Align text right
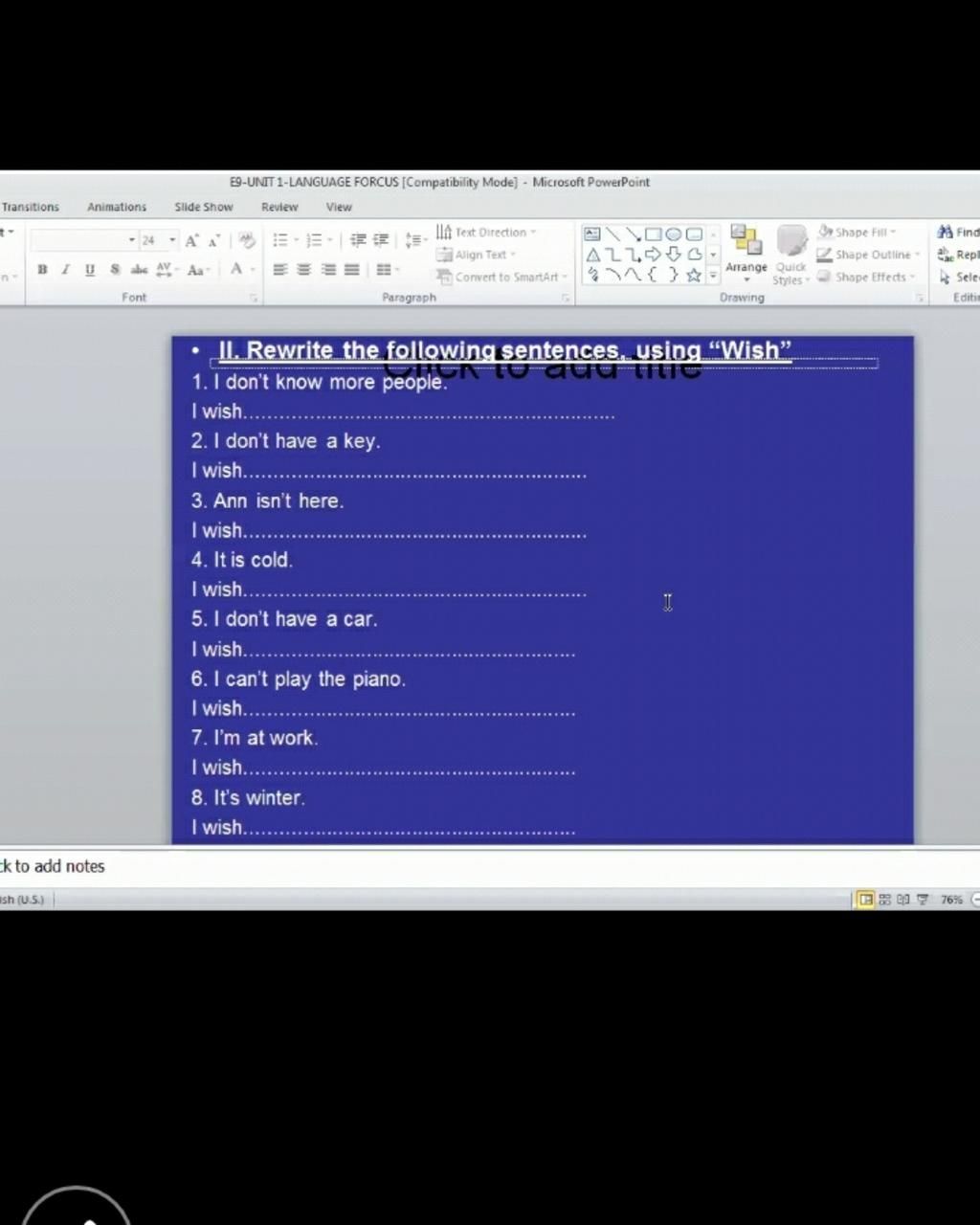 click(328, 270)
